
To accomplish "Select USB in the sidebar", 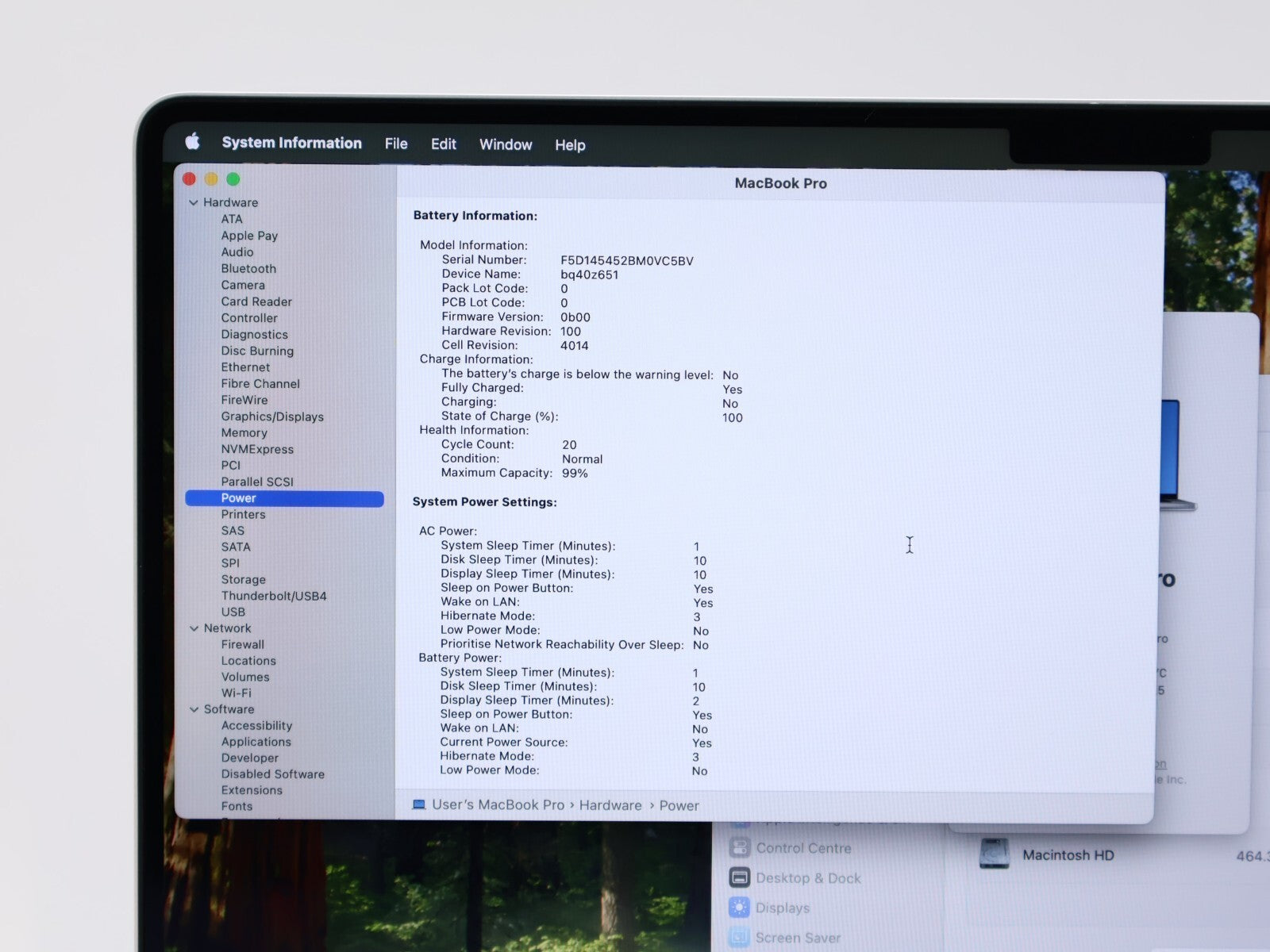I will 233,612.
